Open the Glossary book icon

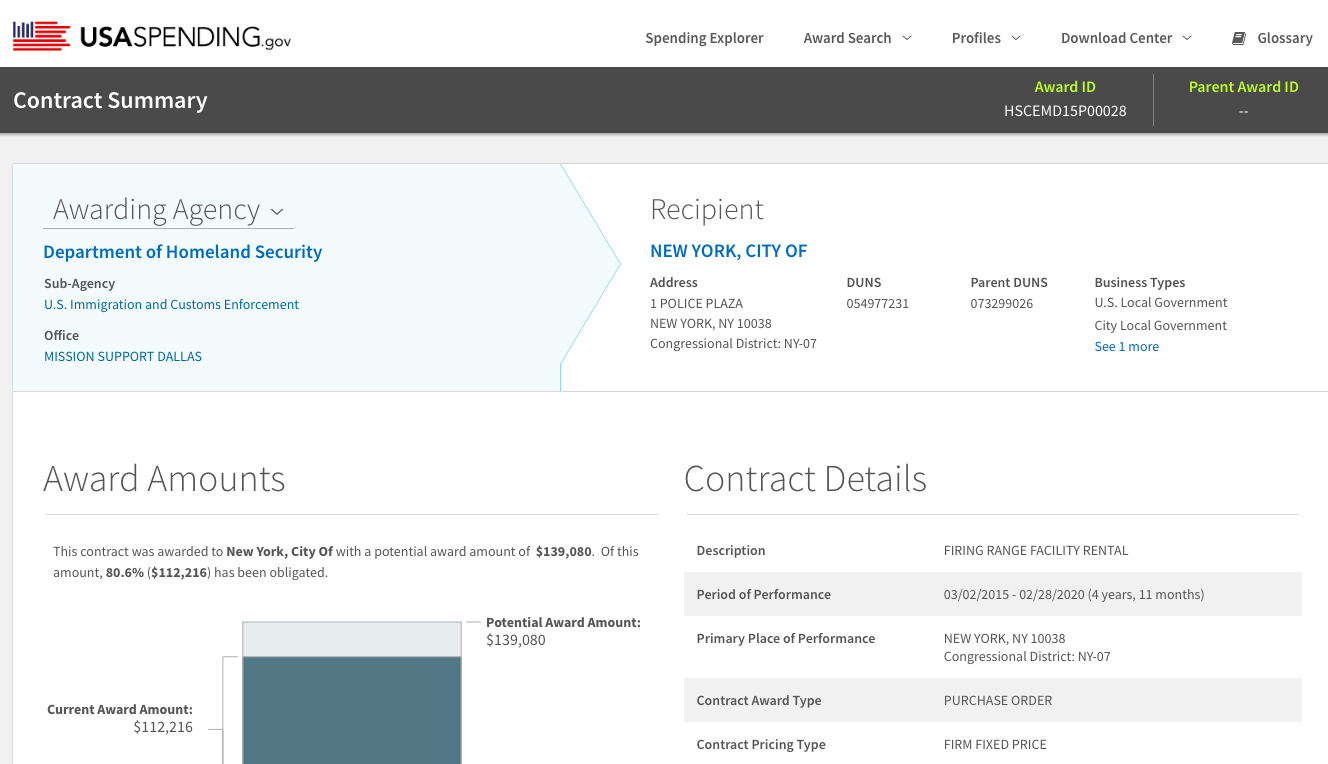(x=1238, y=38)
